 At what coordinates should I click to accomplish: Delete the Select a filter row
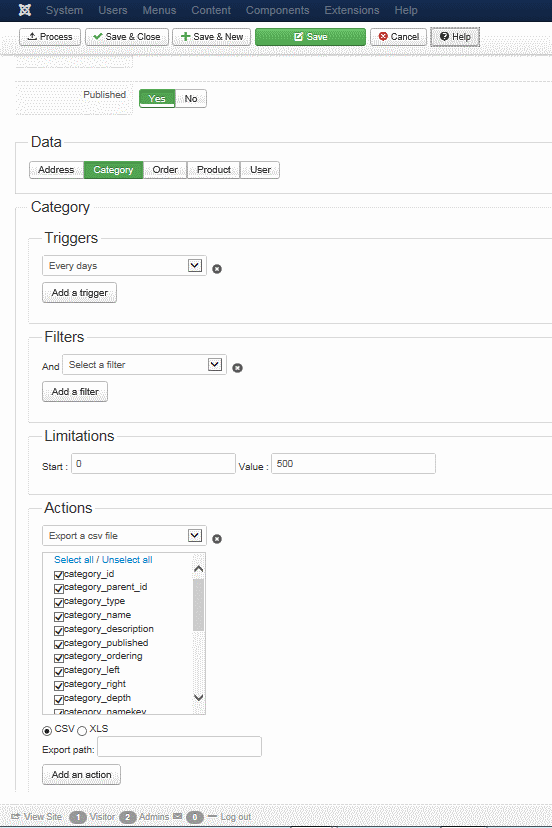click(237, 368)
